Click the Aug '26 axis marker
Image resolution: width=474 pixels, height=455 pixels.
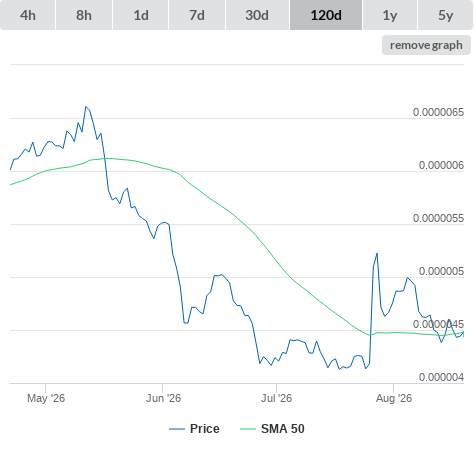(x=394, y=398)
